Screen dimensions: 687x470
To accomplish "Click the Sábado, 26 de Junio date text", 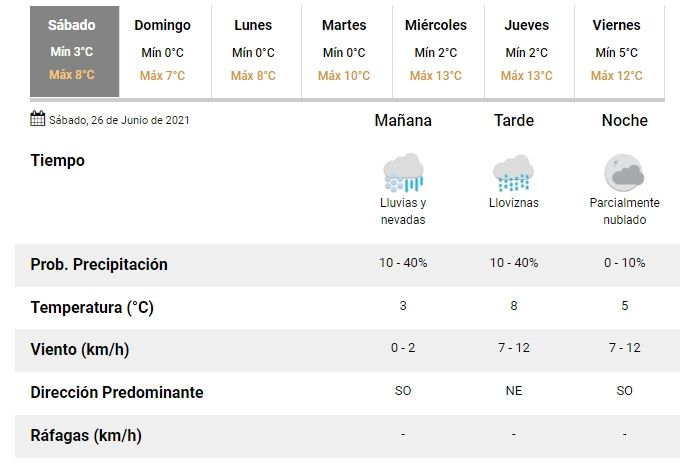I will [x=119, y=121].
